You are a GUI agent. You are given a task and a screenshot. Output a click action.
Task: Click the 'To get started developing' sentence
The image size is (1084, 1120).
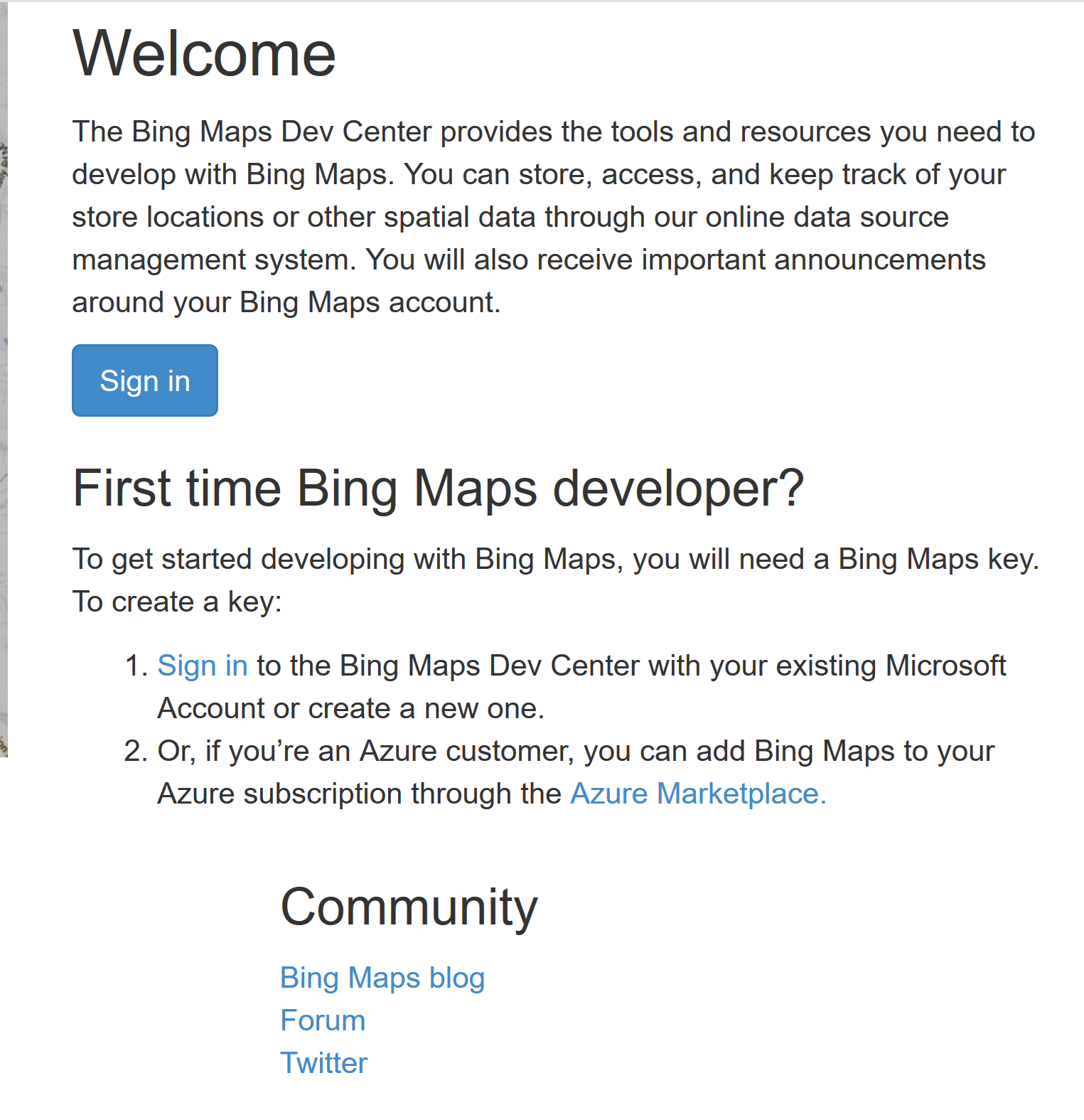point(555,560)
